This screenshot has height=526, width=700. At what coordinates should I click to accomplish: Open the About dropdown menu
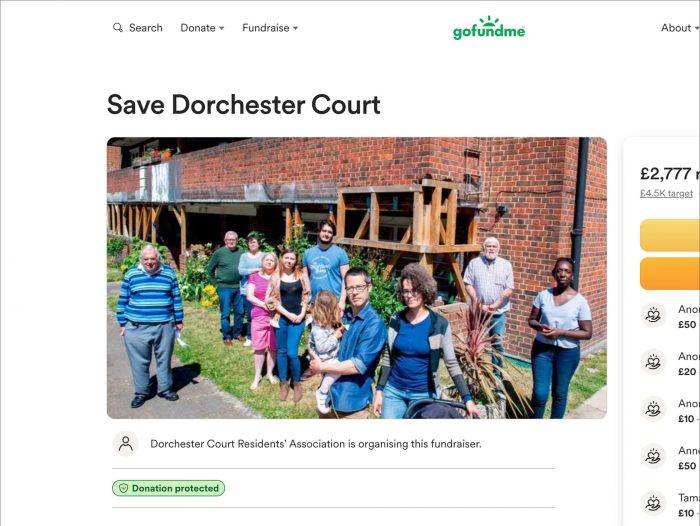(x=680, y=28)
